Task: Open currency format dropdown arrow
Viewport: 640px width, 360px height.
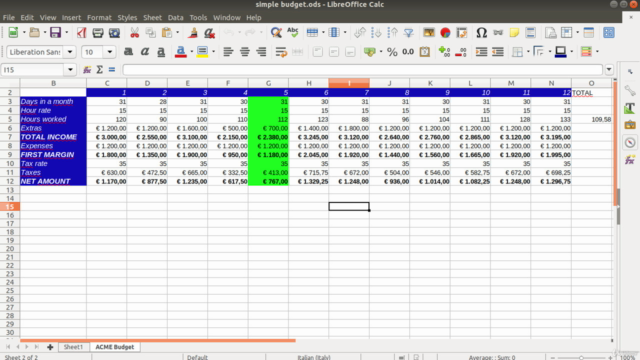Action: 381,52
